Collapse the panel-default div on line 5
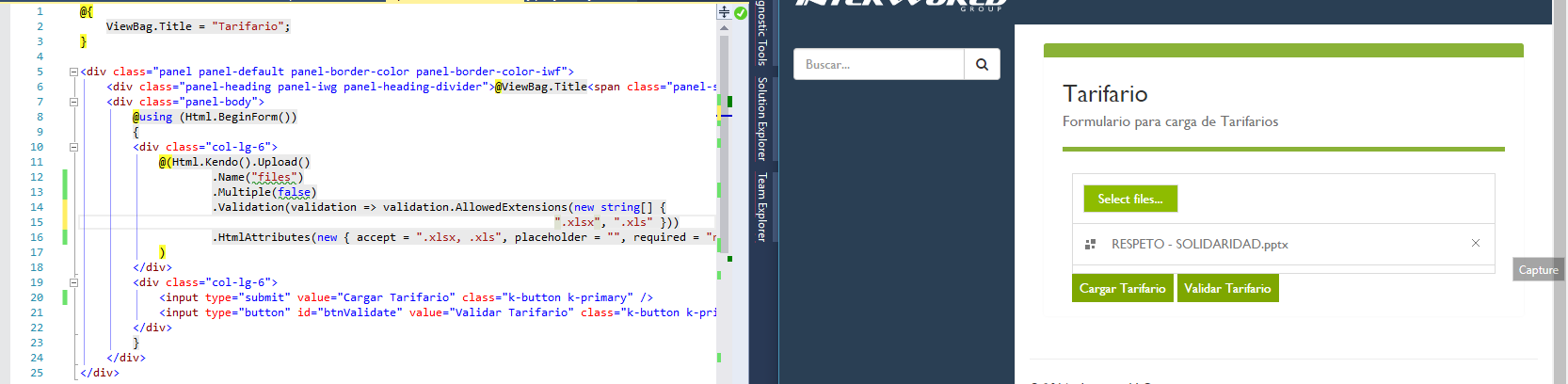Viewport: 1568px width, 384px height. pyautogui.click(x=73, y=72)
